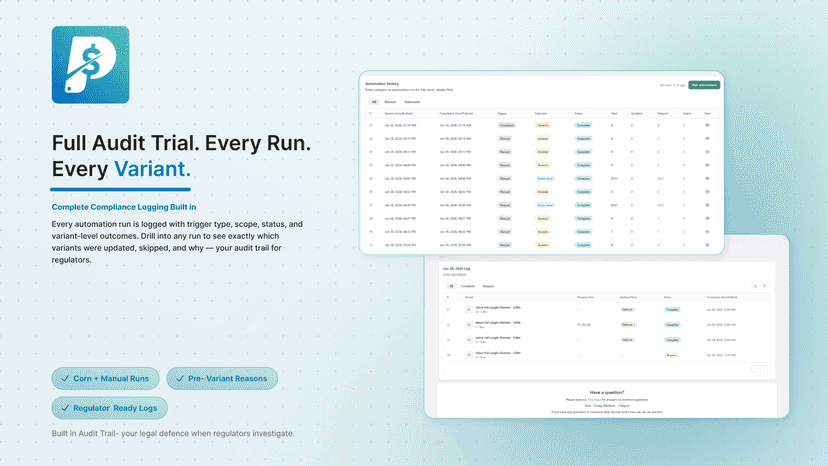Click the first variant's product thumbnail icon
This screenshot has height=466, width=828.
(x=468, y=310)
